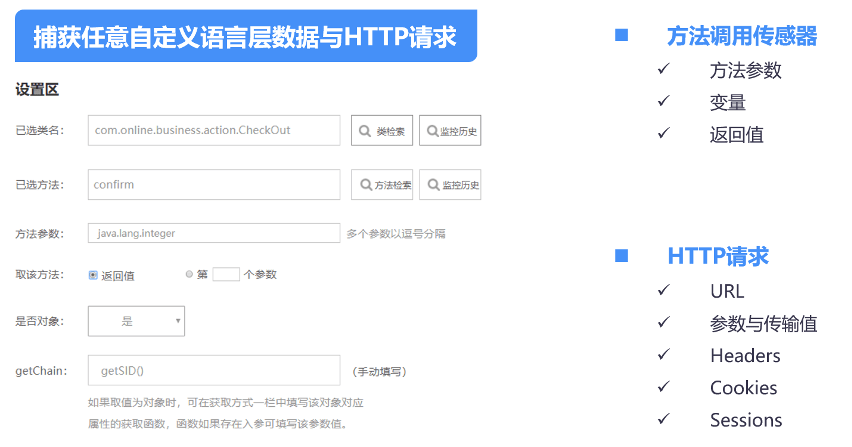The width and height of the screenshot is (852, 447).
Task: Click the Cookies bullet item
Action: (743, 388)
